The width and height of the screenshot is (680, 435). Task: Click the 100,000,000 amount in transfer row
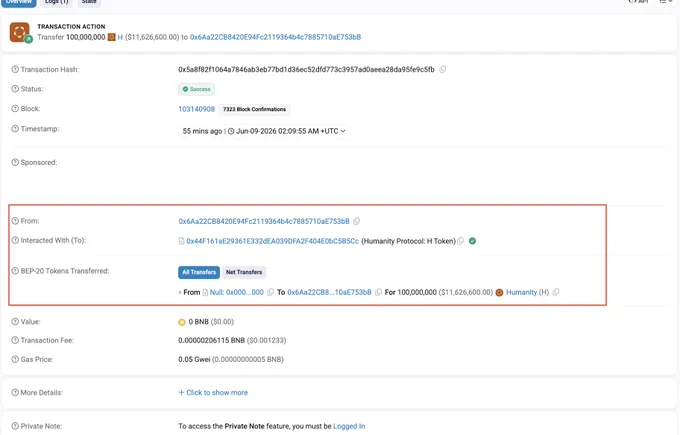(417, 292)
